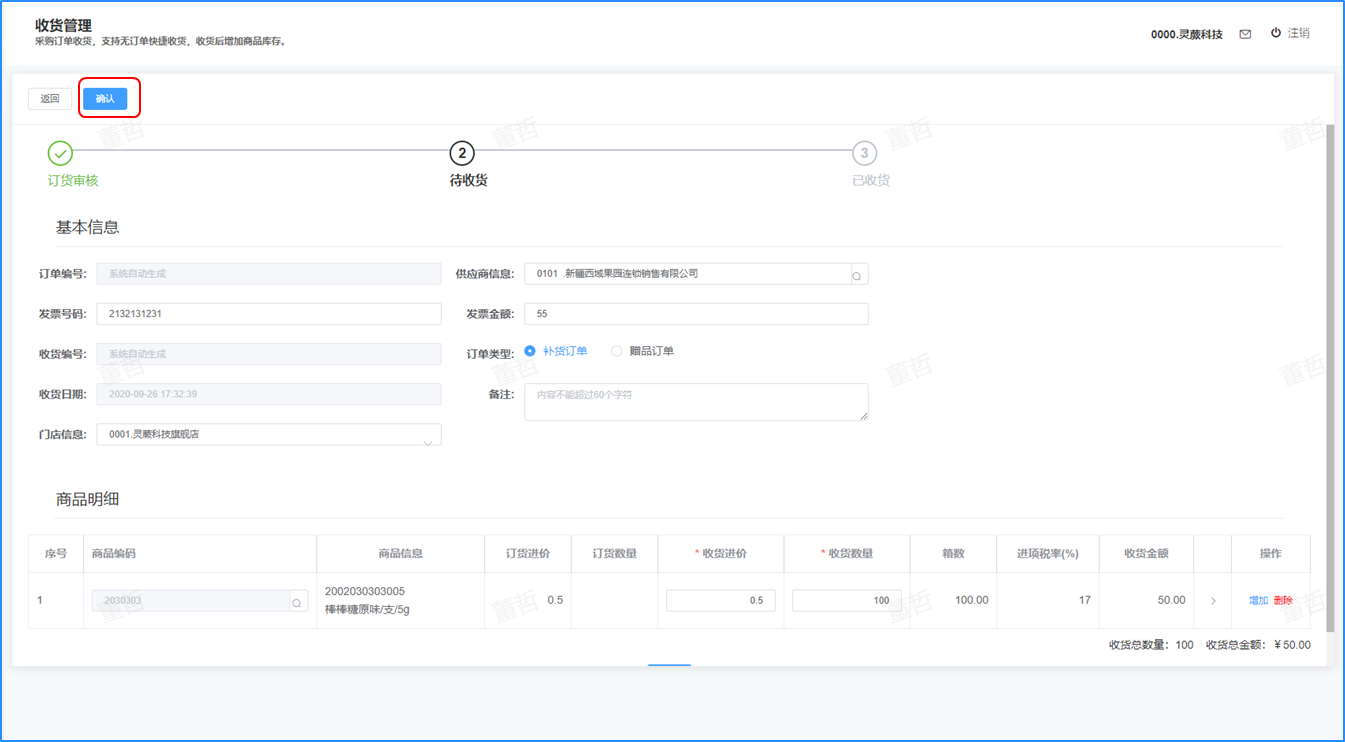Image resolution: width=1345 pixels, height=742 pixels.
Task: Select the 赠品订单 radio button
Action: (x=617, y=351)
